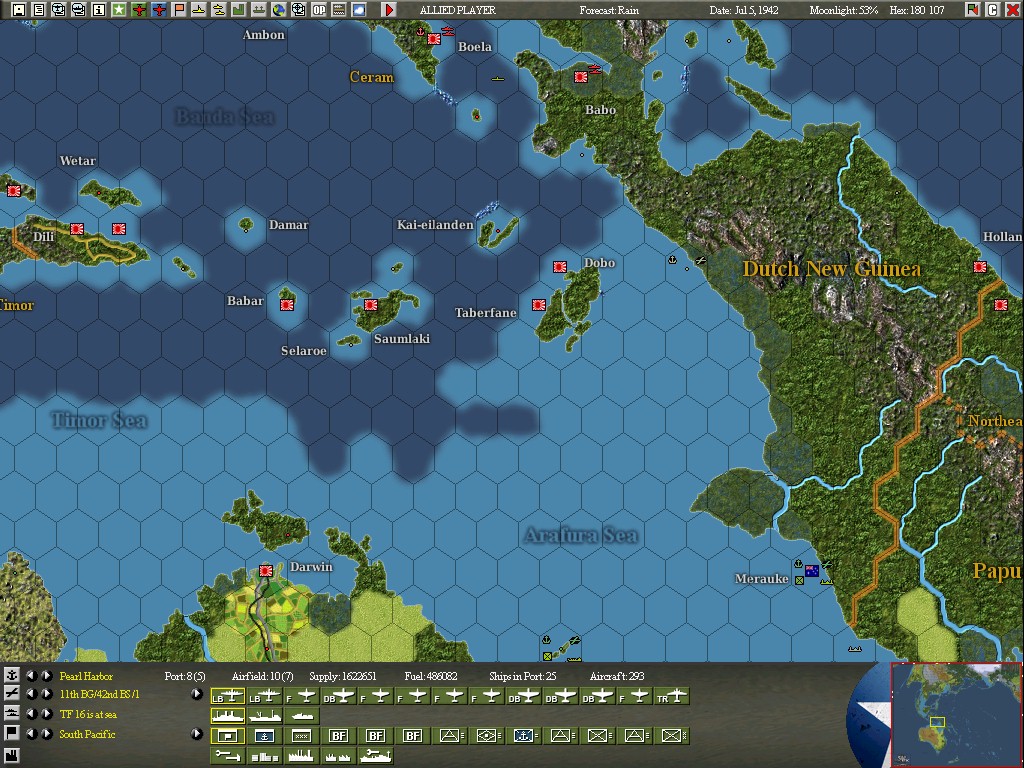Select the Japanese base marker near Taberfane

click(539, 305)
